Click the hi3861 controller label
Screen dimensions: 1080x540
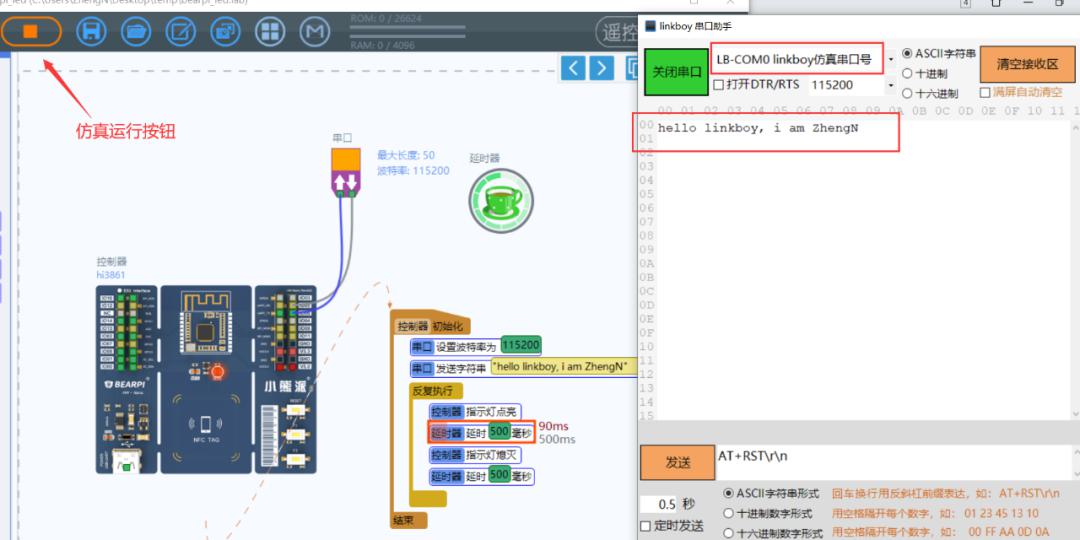[x=112, y=274]
